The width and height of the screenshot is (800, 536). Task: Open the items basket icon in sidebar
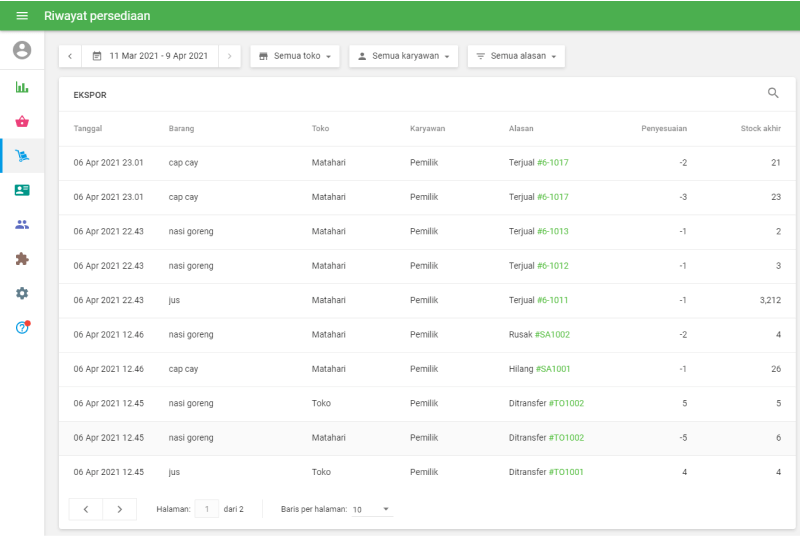tap(22, 121)
